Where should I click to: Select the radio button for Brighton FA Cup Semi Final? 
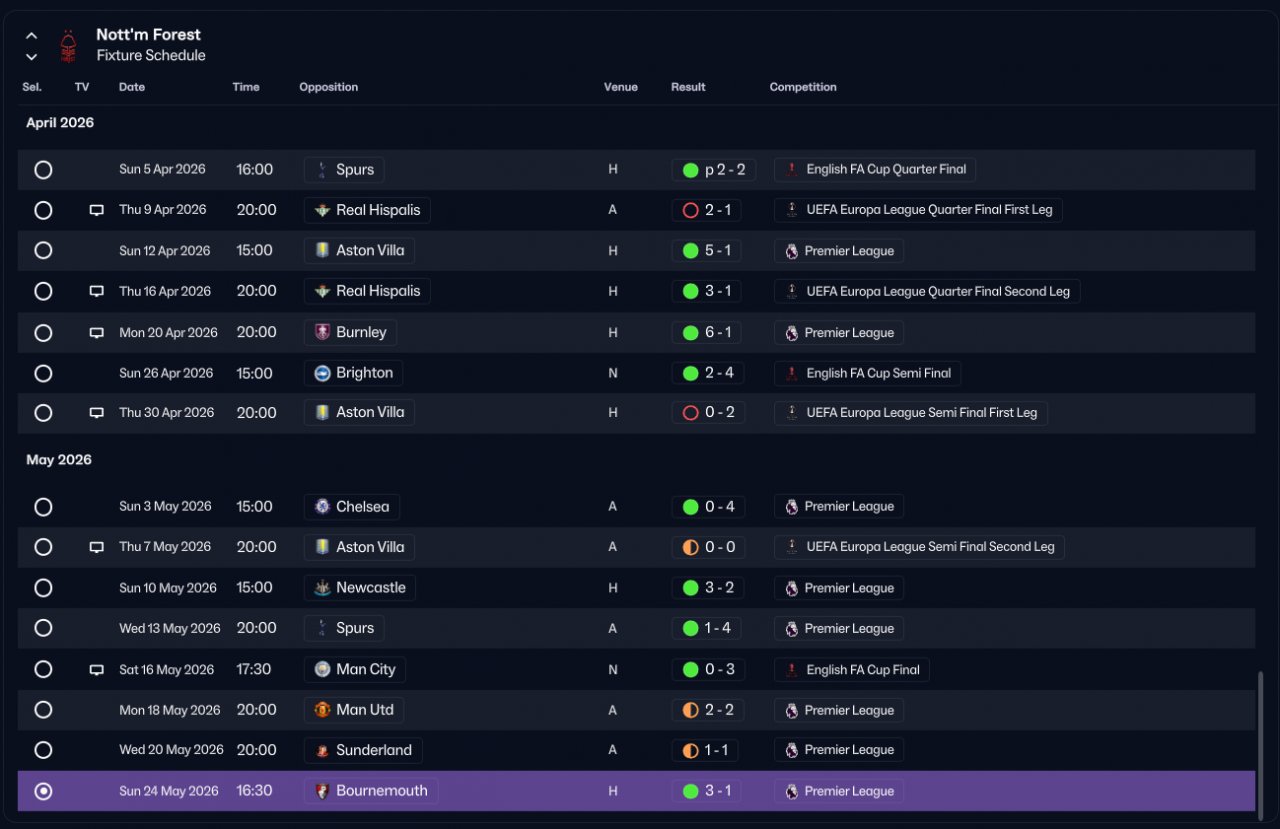[43, 373]
